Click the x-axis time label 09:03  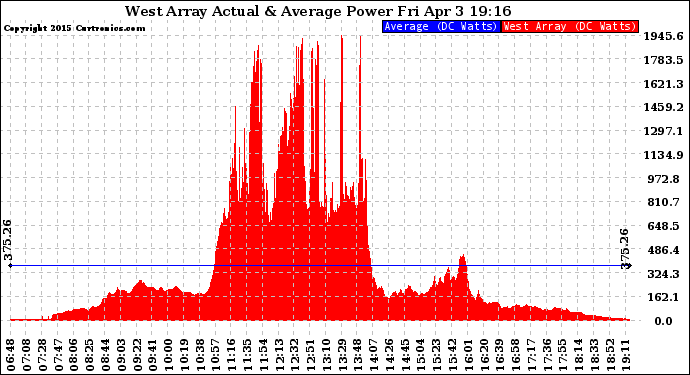(x=121, y=355)
